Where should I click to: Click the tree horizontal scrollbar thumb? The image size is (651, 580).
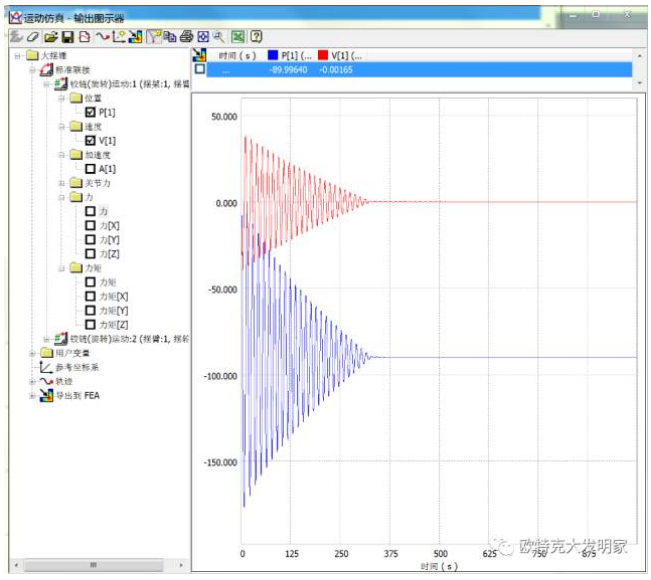pyautogui.click(x=93, y=564)
